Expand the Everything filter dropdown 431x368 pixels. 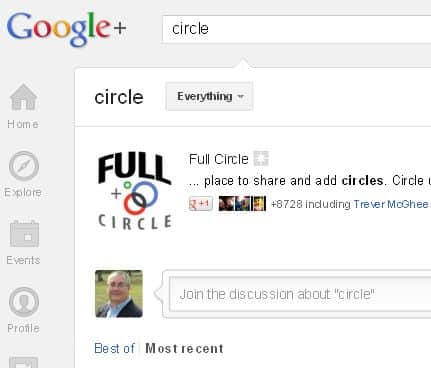point(209,96)
